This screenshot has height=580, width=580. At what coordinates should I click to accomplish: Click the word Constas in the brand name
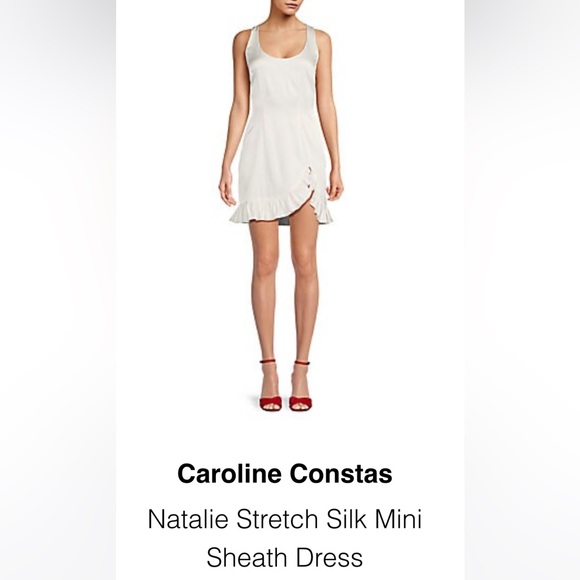341,474
